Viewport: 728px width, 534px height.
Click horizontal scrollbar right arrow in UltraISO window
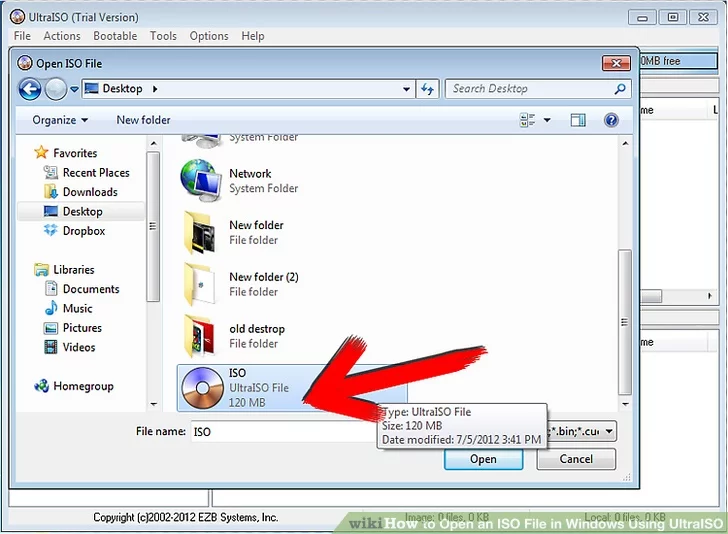[709, 296]
